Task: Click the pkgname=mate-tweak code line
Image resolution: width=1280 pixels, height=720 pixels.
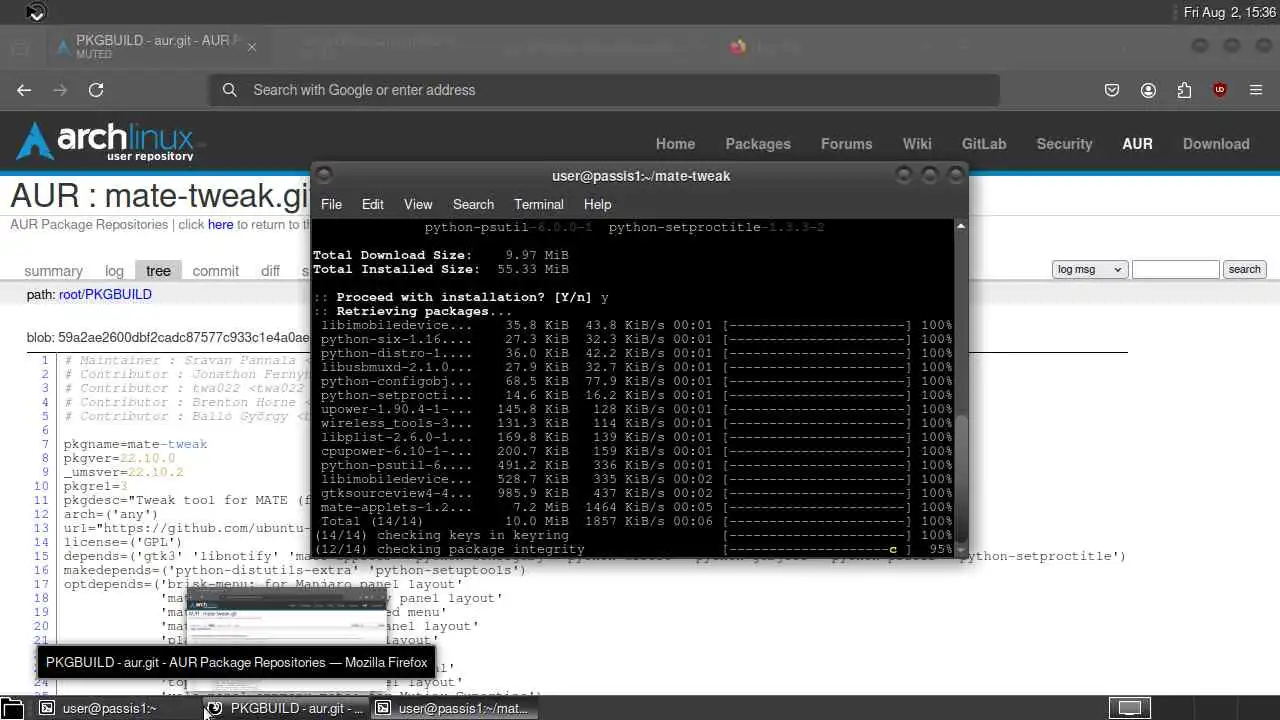Action: click(x=136, y=444)
